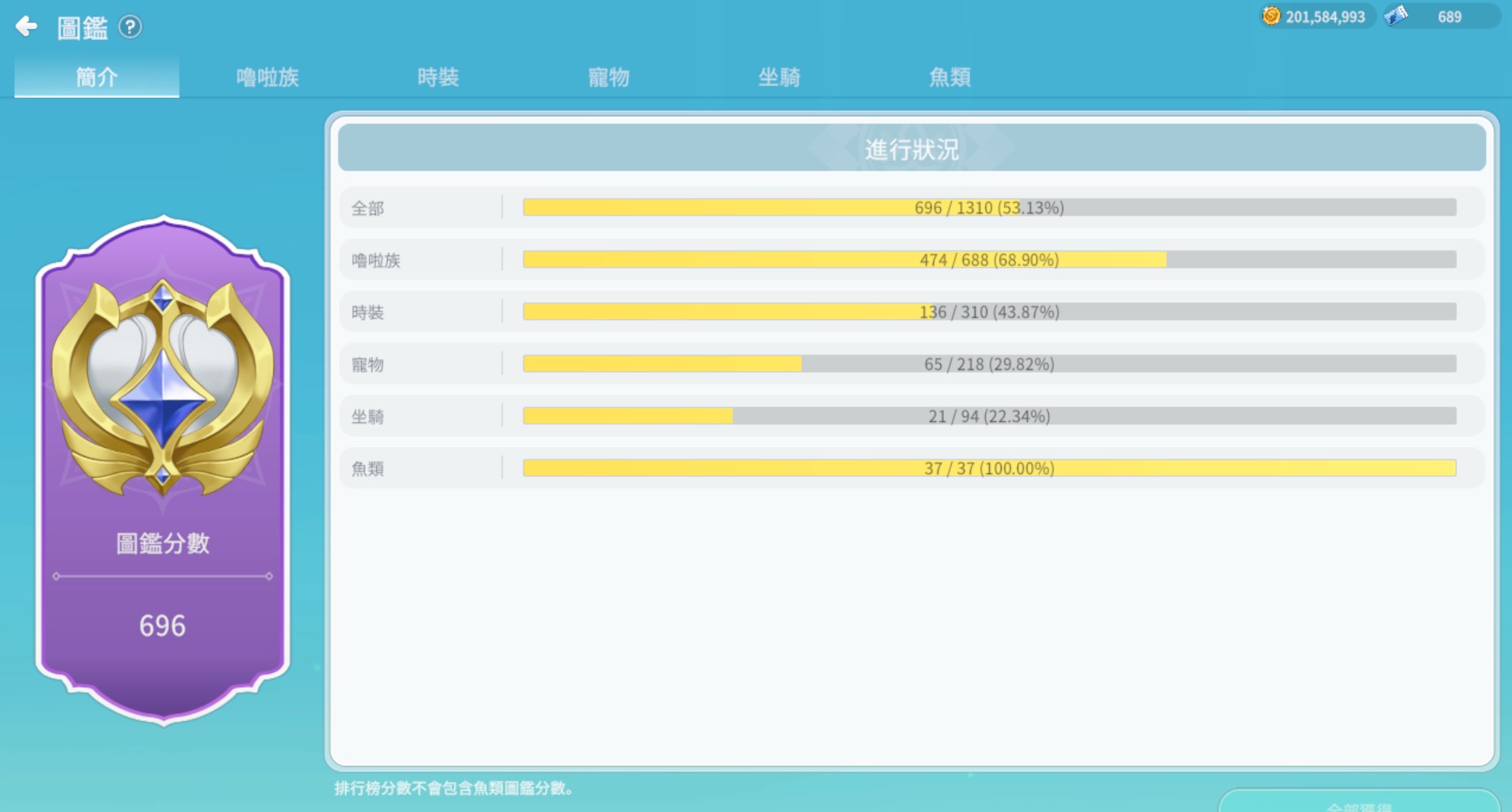Click the back arrow beside 圖鑑

click(x=27, y=27)
